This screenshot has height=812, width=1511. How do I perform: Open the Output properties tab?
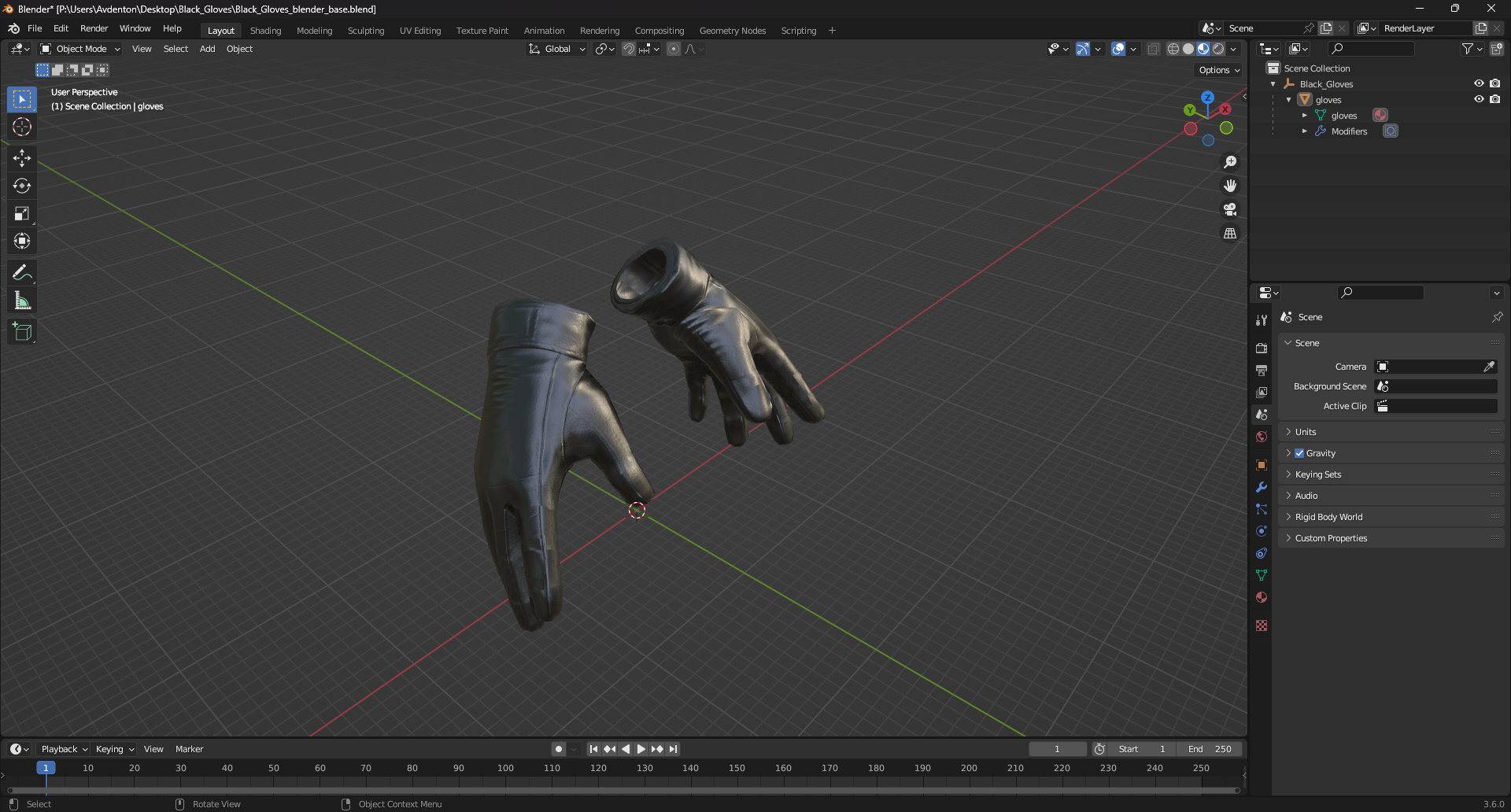pos(1262,370)
